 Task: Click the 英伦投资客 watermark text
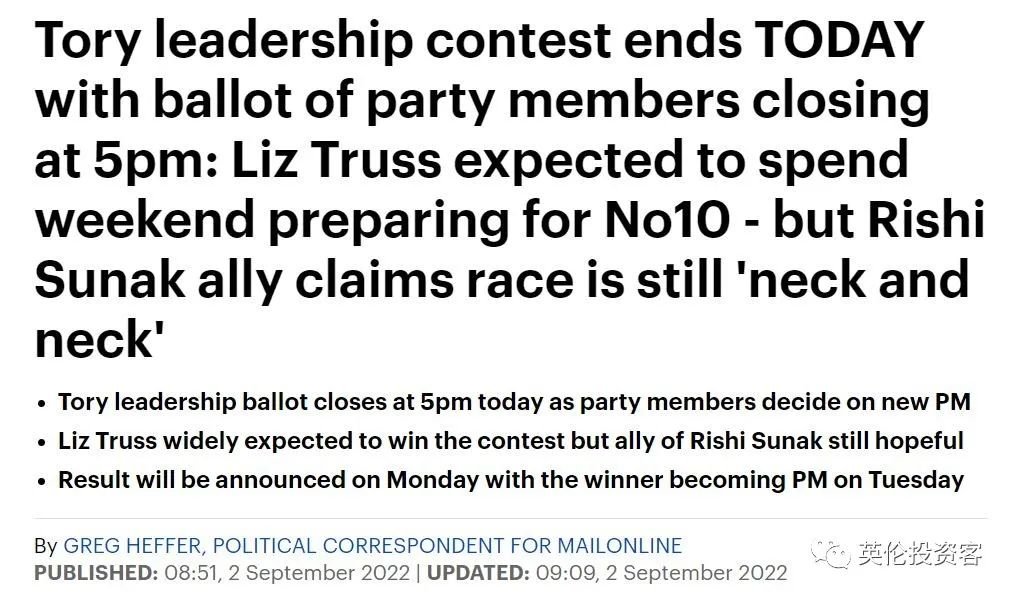tap(920, 554)
